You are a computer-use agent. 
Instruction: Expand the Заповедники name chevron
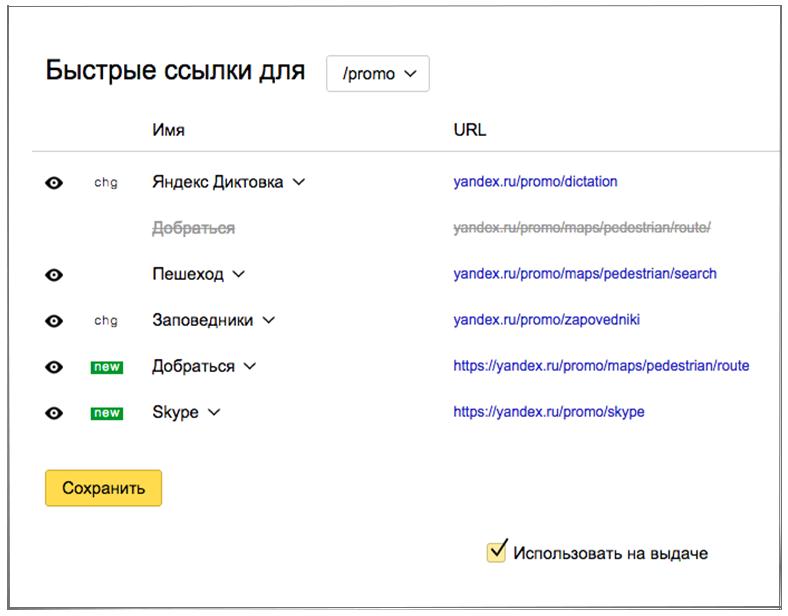pyautogui.click(x=269, y=320)
